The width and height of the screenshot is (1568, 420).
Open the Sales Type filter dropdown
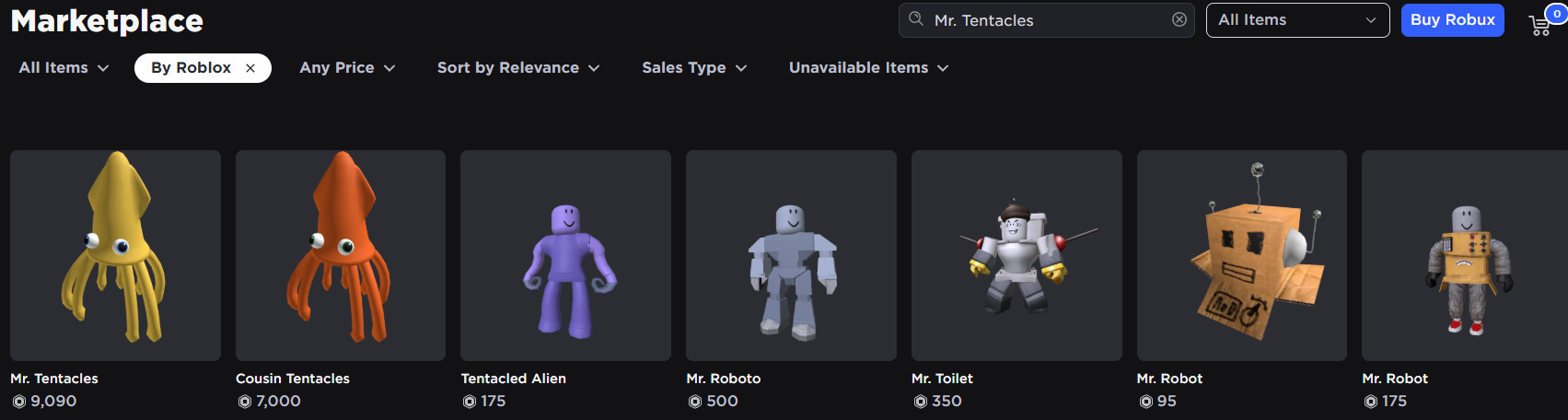[x=693, y=68]
